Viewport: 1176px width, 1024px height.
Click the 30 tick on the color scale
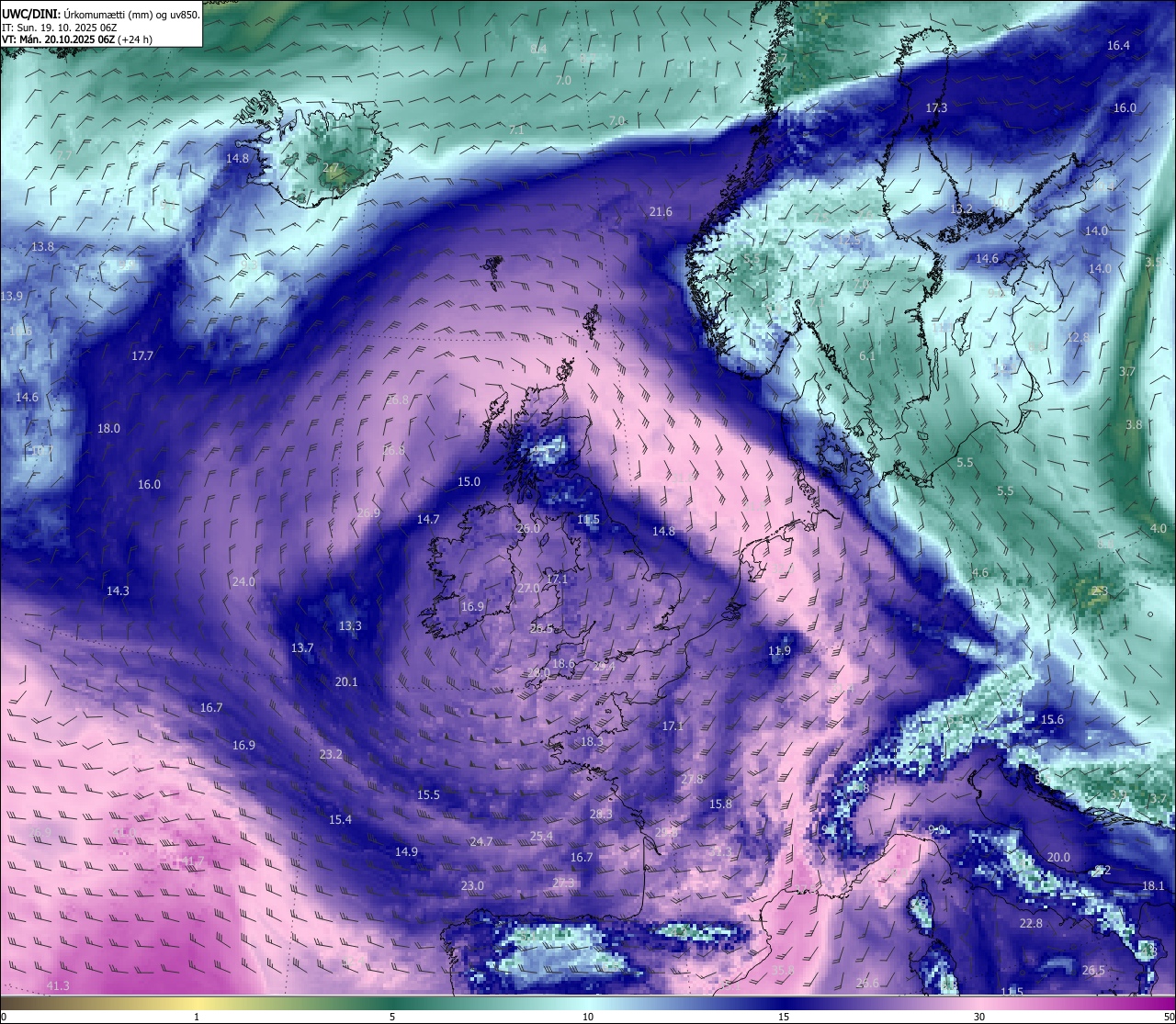pyautogui.click(x=979, y=1017)
